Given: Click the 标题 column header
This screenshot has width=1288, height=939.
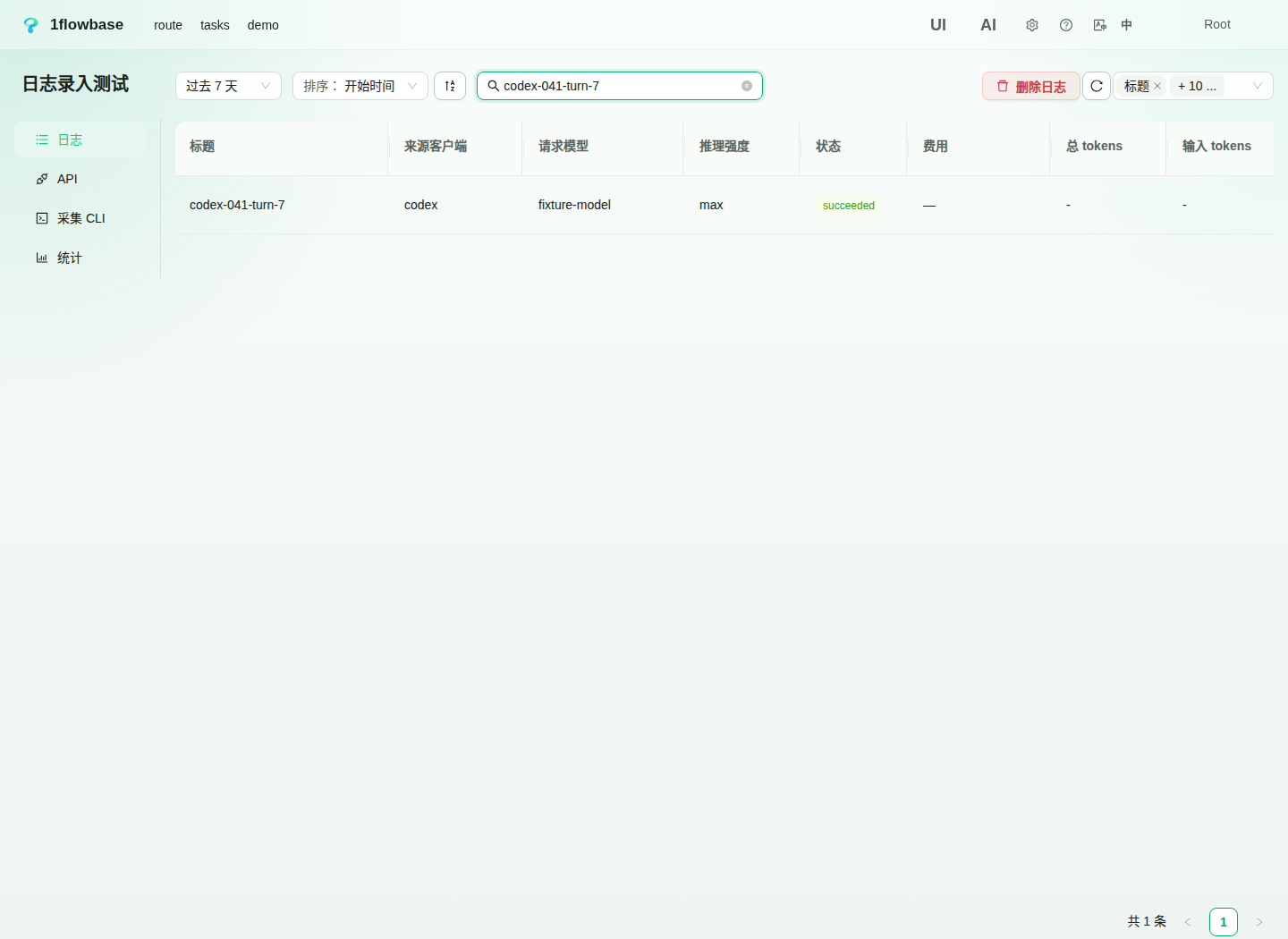Looking at the screenshot, I should [282, 147].
